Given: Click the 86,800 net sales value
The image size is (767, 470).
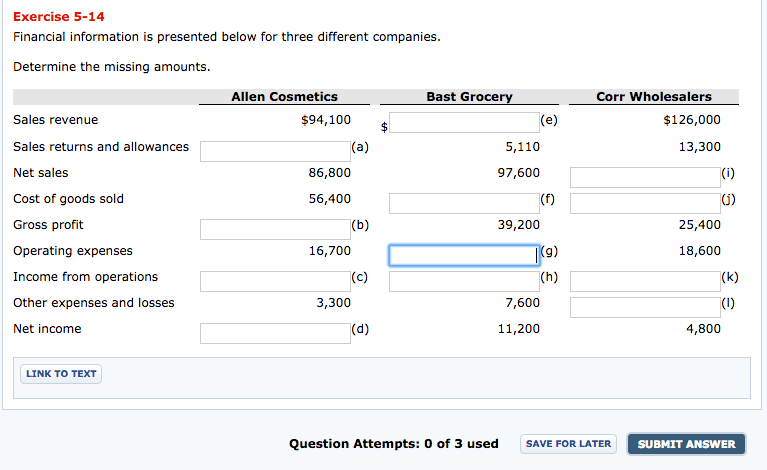Looking at the screenshot, I should click(x=329, y=173).
